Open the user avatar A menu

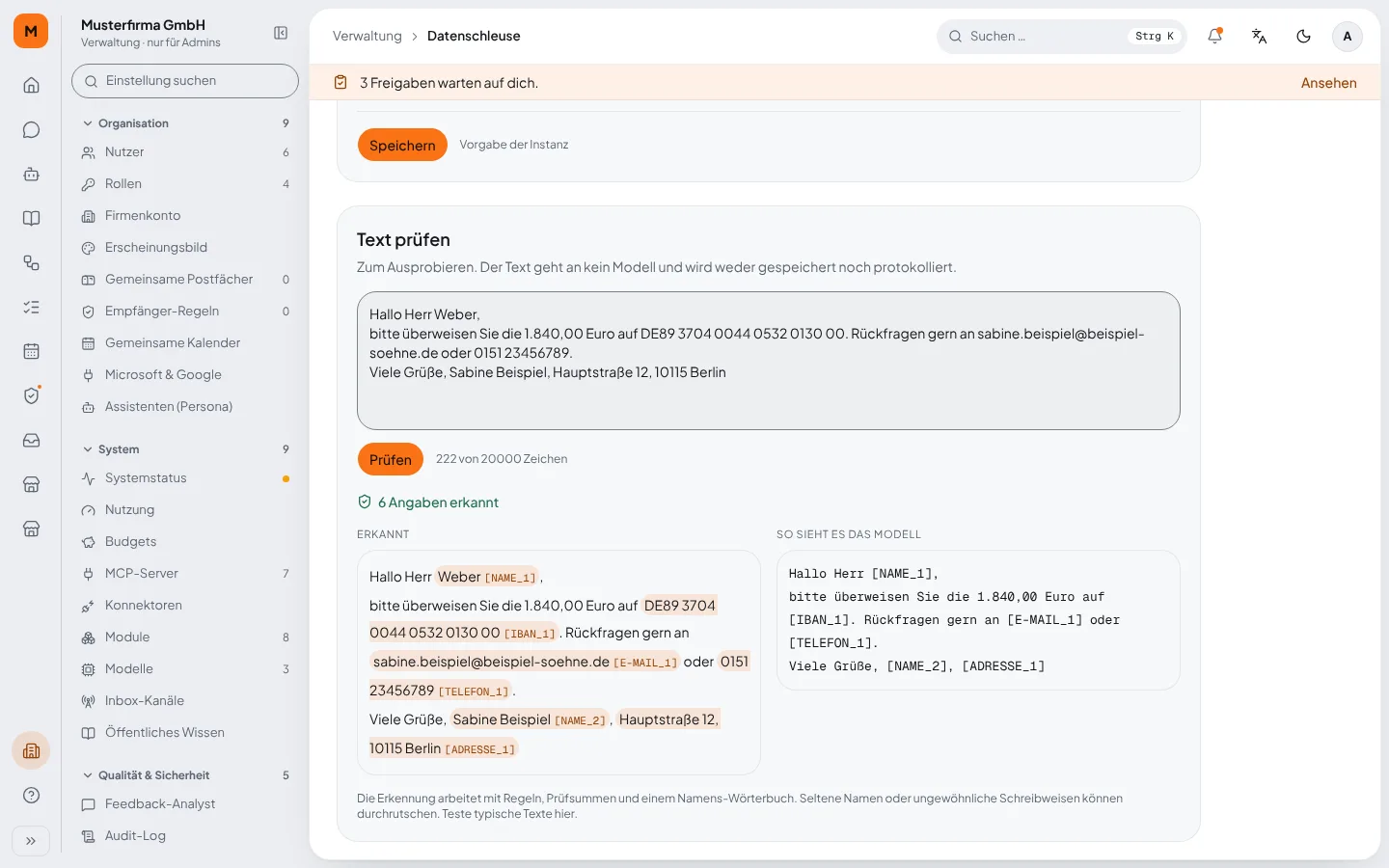coord(1348,36)
